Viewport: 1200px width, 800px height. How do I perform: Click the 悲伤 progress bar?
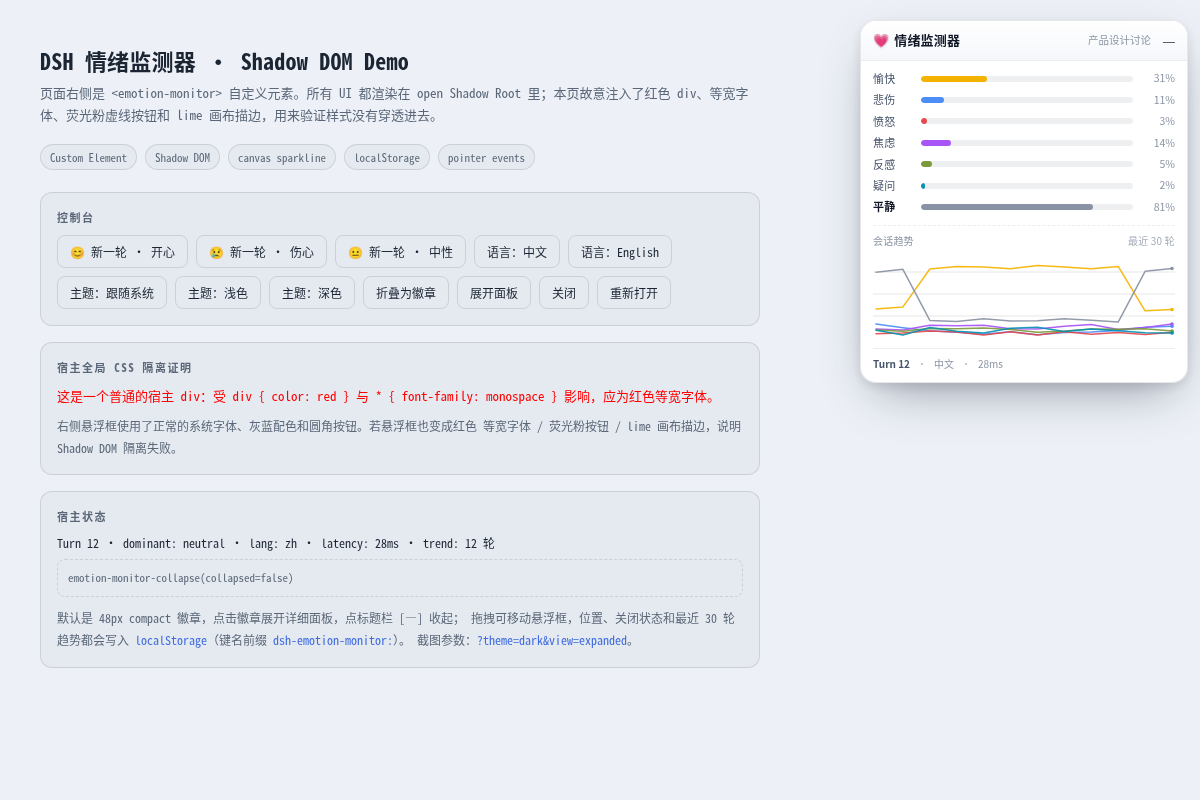(1027, 100)
